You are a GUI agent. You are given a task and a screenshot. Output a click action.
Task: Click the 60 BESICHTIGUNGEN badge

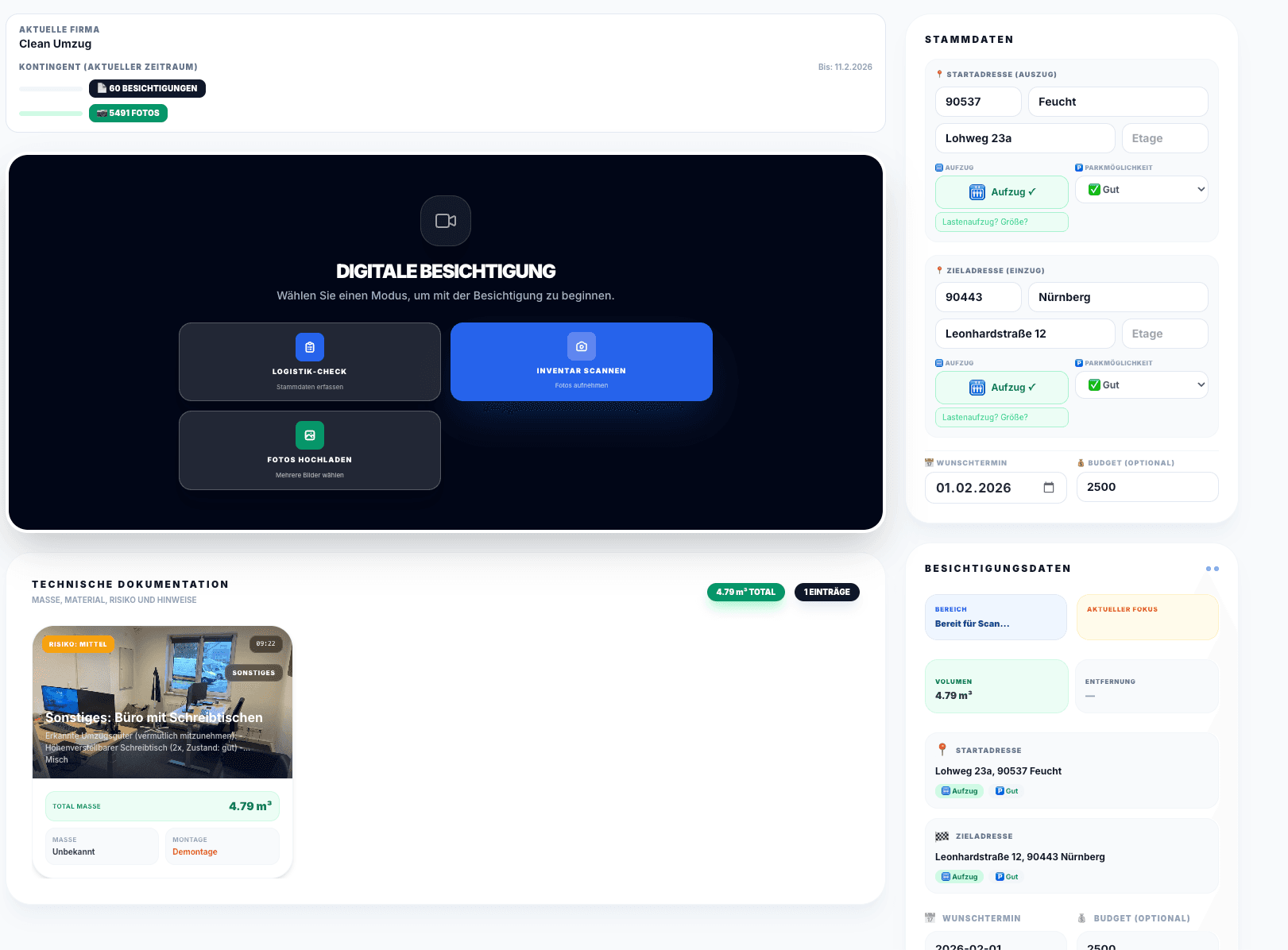click(147, 88)
